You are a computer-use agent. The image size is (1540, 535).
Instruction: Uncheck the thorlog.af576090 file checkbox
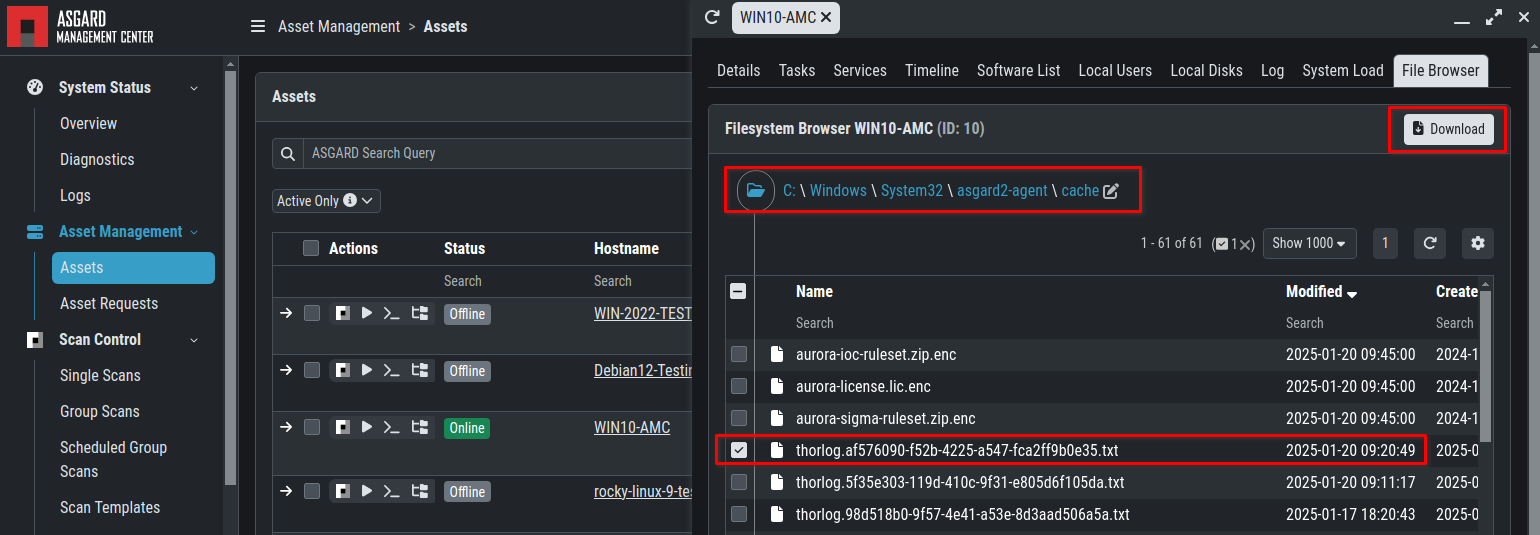[739, 450]
